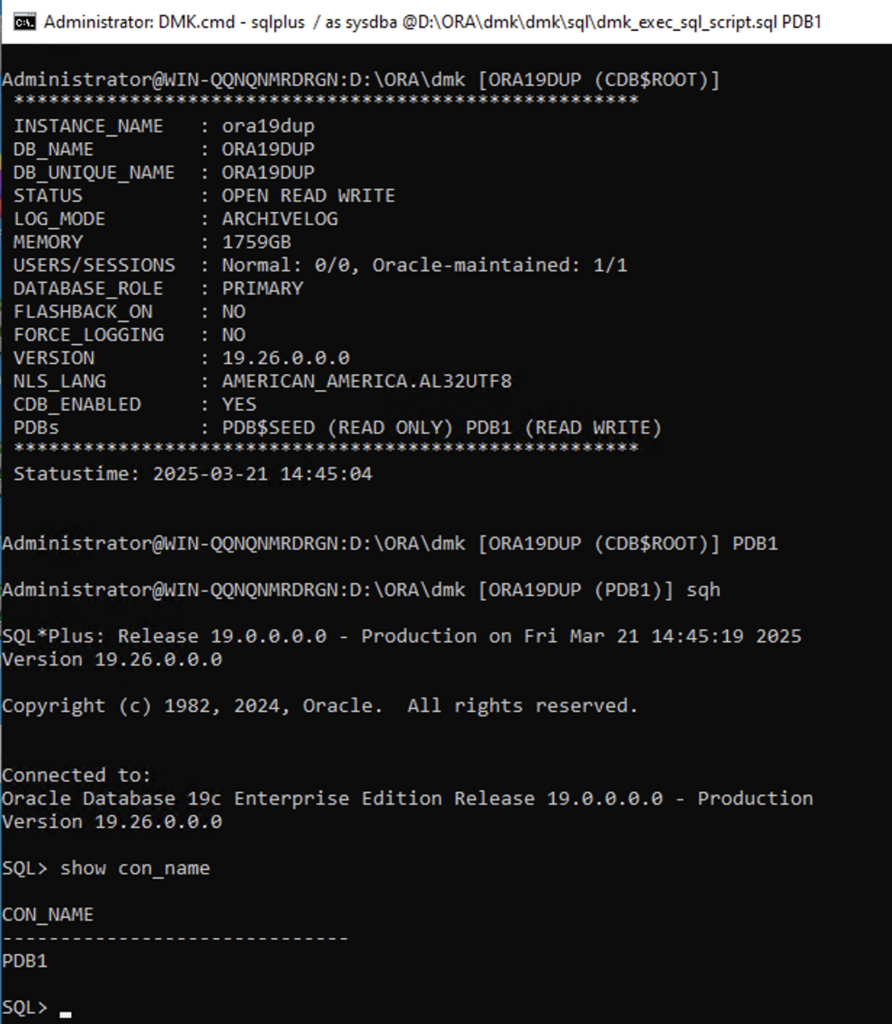The width and height of the screenshot is (892, 1024).
Task: Click the OPEN READ WRITE status value
Action: click(x=308, y=196)
